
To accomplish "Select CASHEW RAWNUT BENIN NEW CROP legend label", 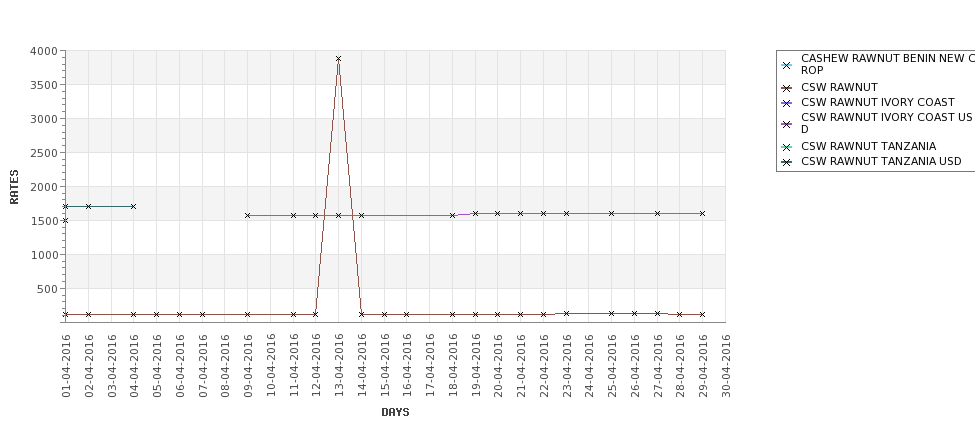I will [x=888, y=64].
